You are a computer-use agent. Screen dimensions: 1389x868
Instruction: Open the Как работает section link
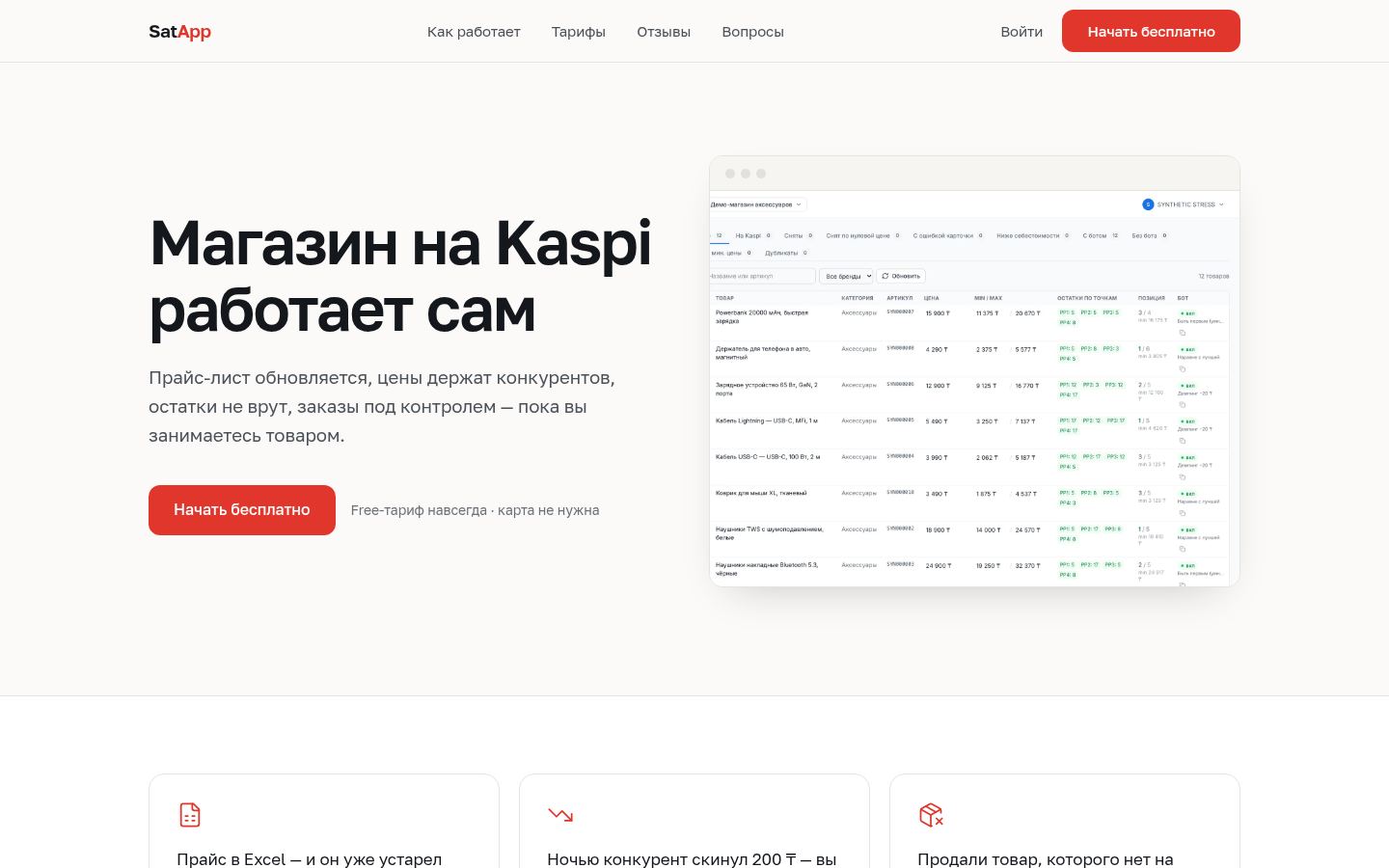[x=474, y=32]
